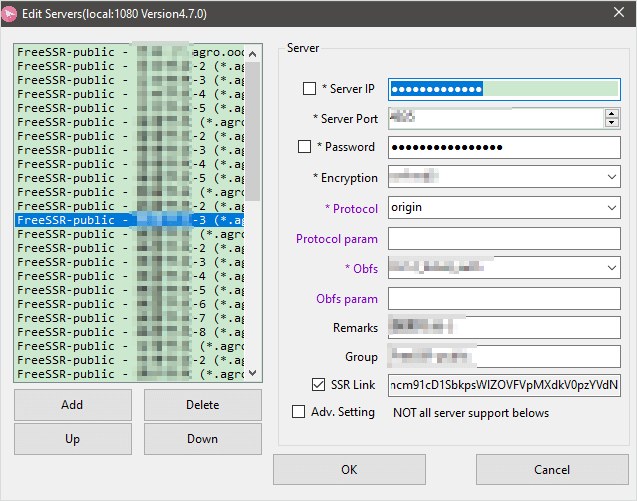Click the Cancel button
637x501 pixels.
point(551,469)
